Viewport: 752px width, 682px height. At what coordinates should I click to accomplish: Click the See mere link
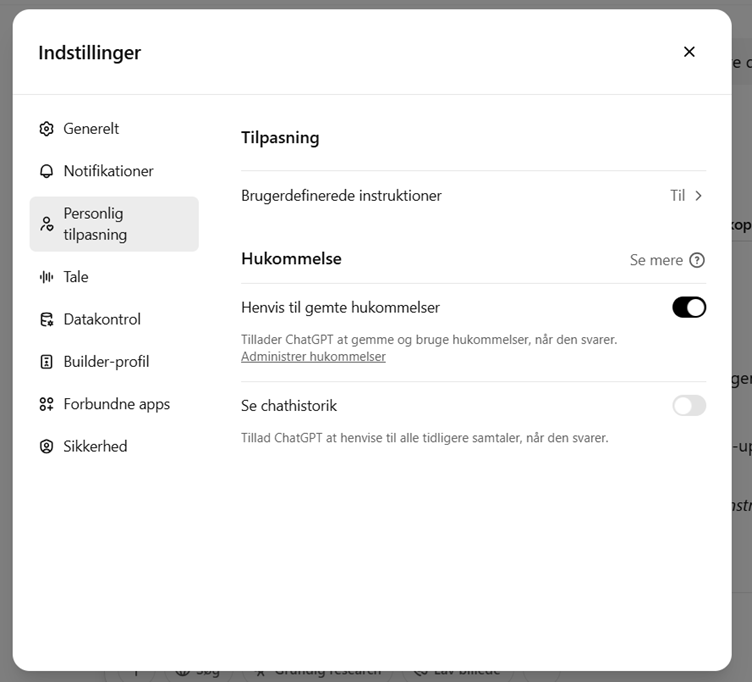tap(656, 260)
